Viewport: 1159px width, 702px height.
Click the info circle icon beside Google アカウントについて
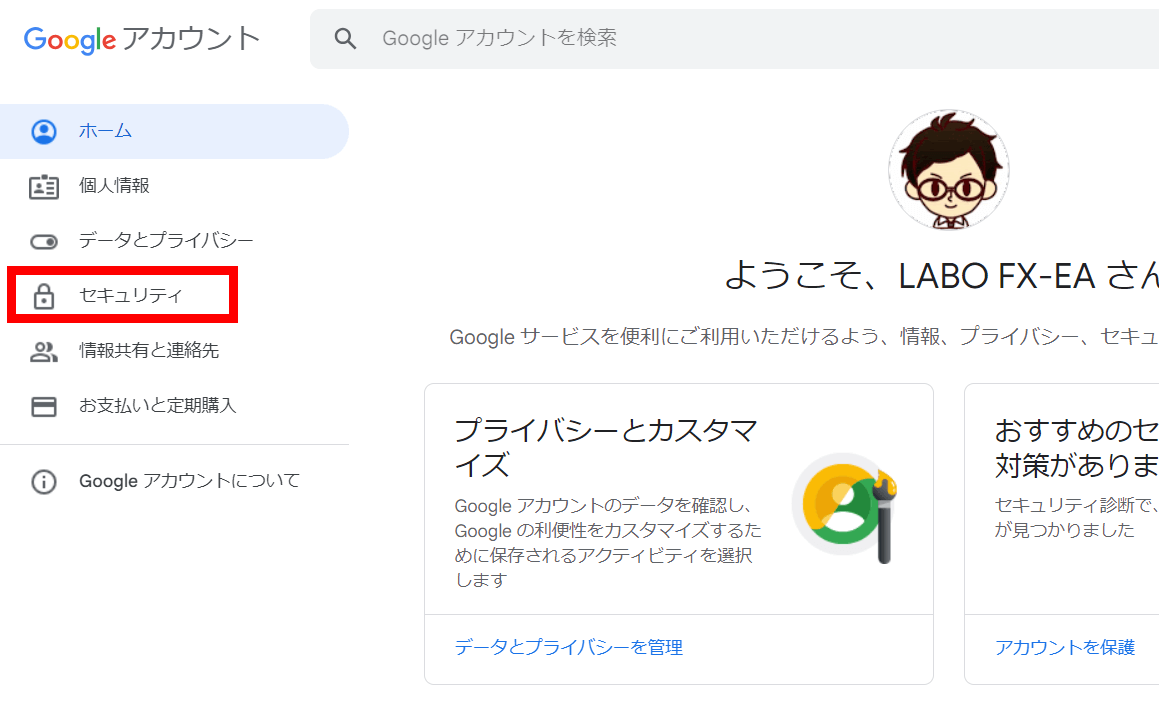coord(44,482)
